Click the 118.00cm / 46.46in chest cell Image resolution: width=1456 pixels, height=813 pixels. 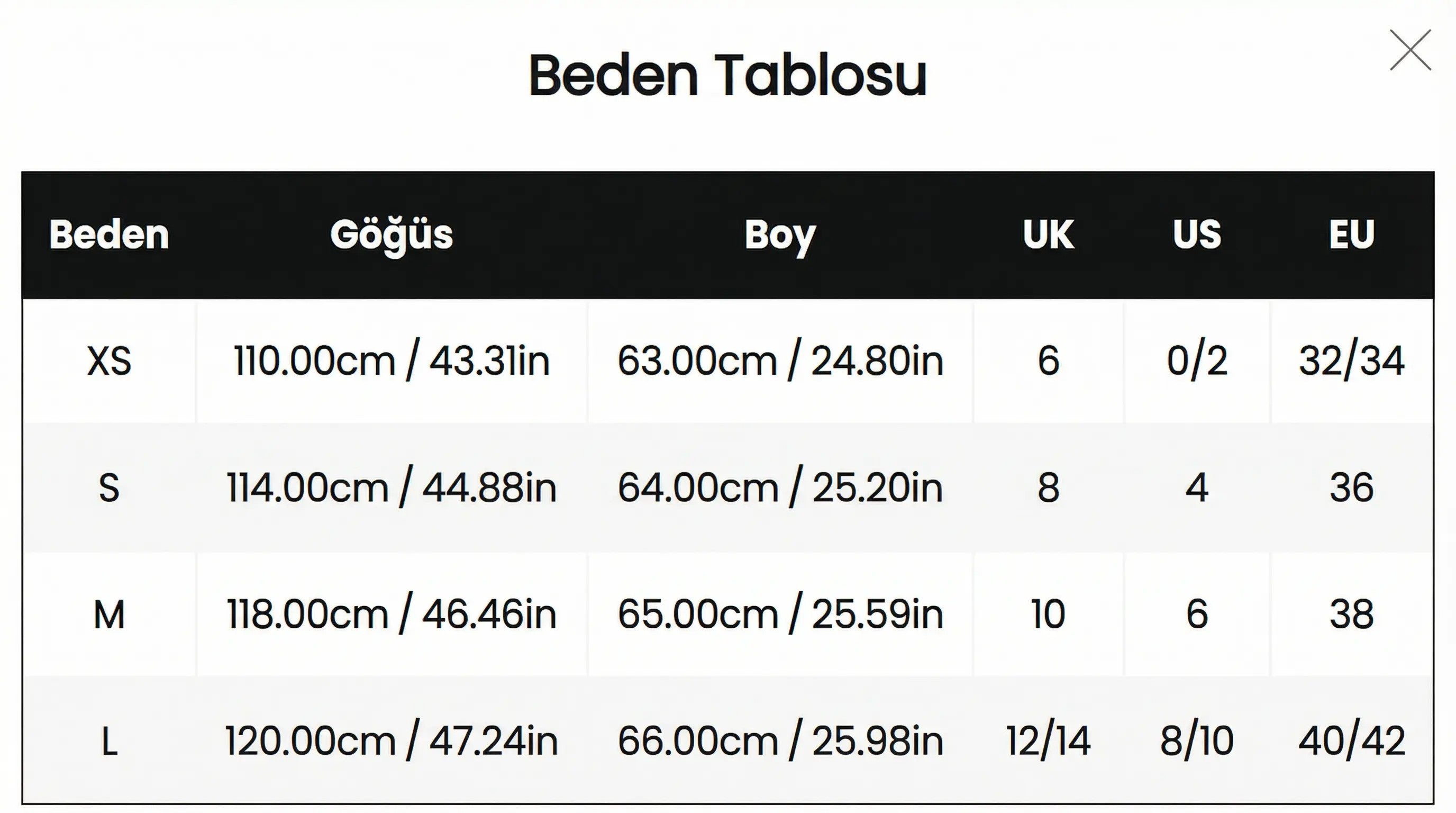(x=391, y=614)
